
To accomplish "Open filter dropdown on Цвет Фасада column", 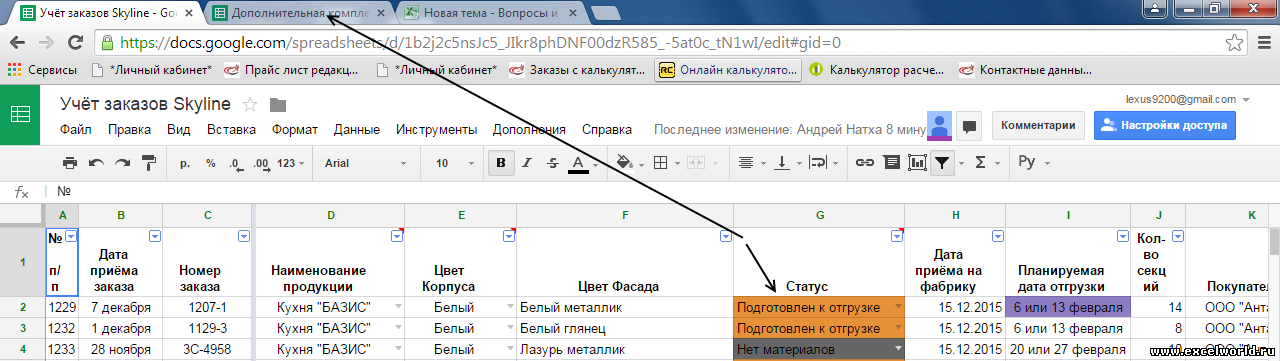I will click(725, 236).
